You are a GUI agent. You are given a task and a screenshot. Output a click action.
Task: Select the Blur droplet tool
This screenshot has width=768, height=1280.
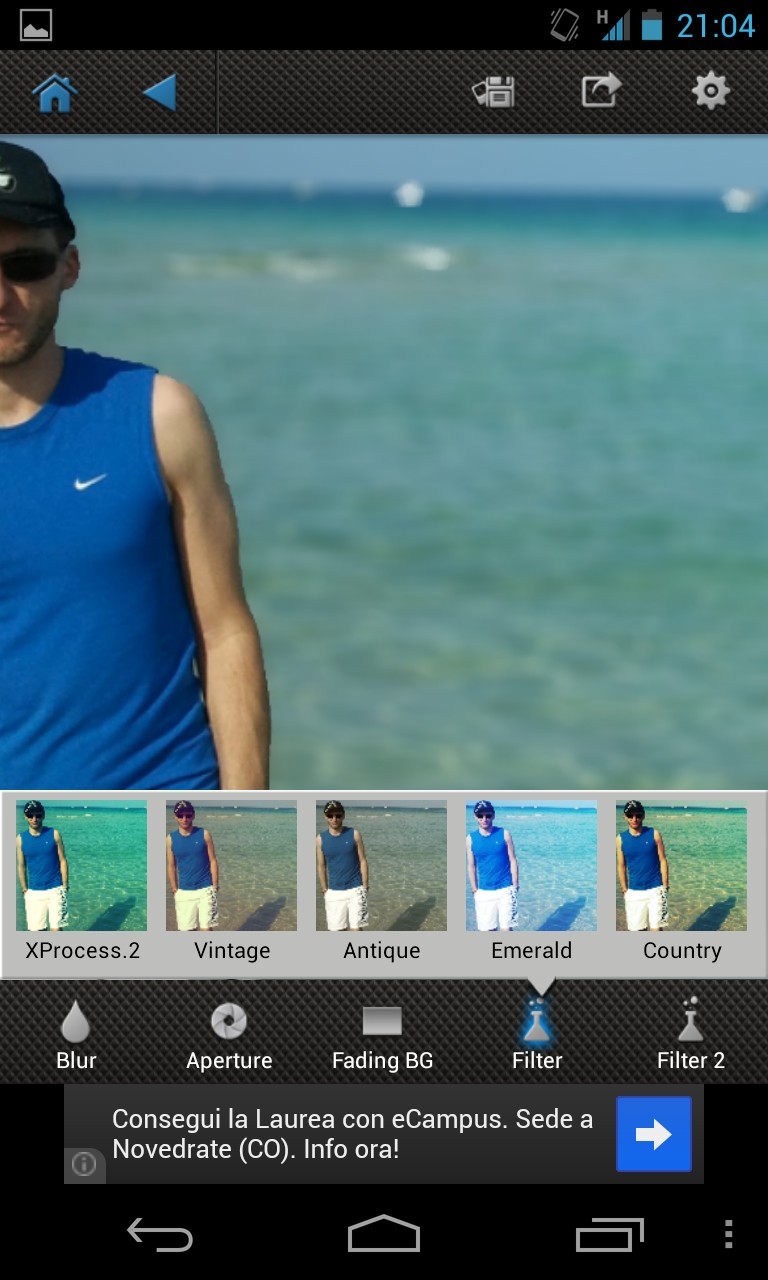pyautogui.click(x=76, y=1033)
